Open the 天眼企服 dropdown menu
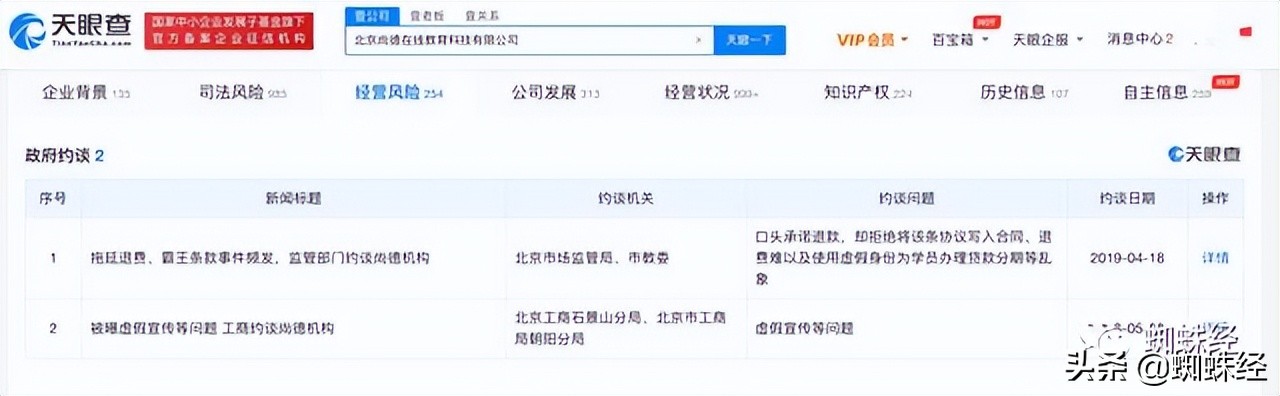The image size is (1280, 396). point(1047,40)
